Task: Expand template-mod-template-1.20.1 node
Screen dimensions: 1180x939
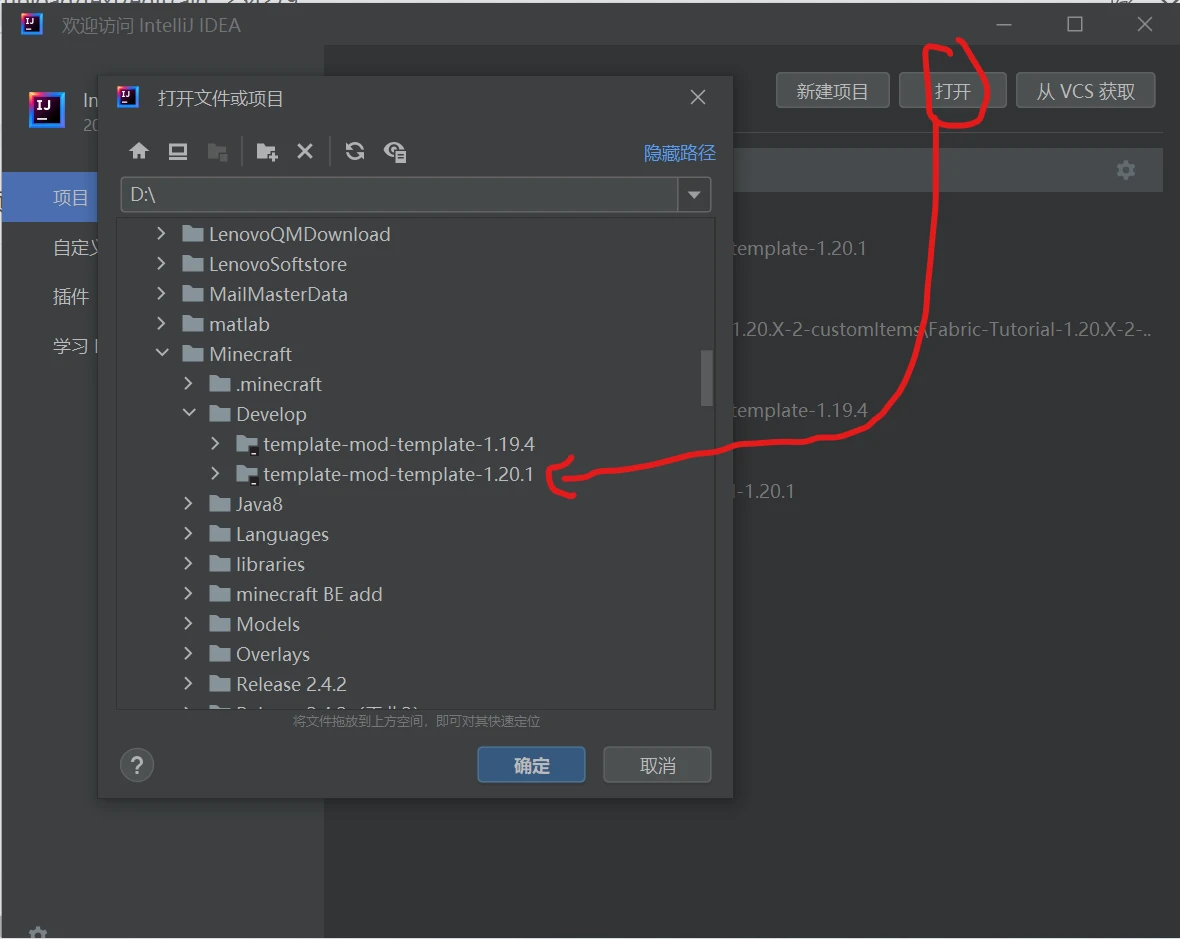Action: (215, 474)
